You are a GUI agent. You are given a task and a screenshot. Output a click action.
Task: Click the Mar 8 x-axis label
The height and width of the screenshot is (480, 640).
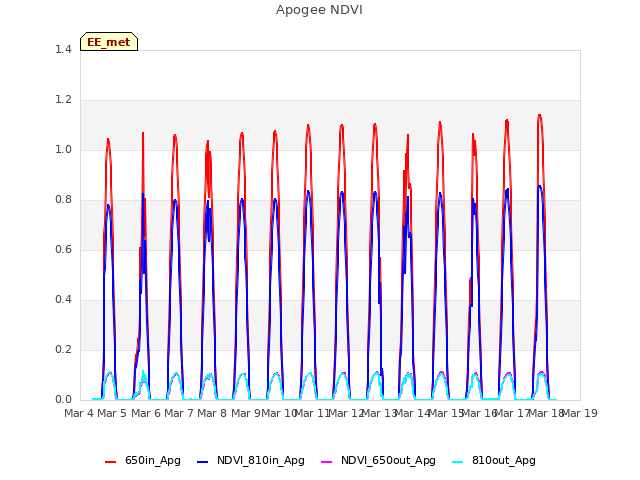coord(212,413)
